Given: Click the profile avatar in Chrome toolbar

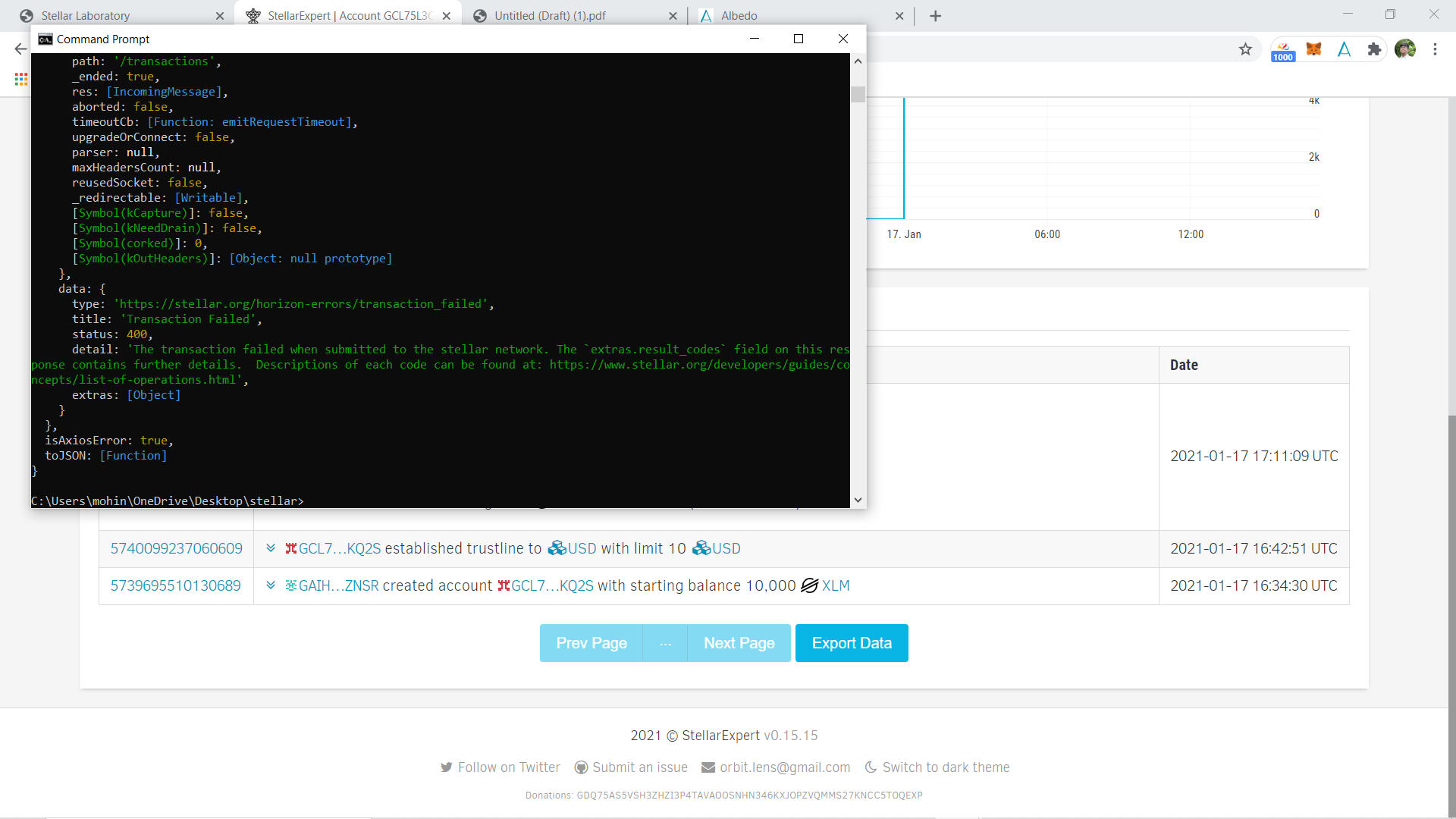Looking at the screenshot, I should tap(1405, 49).
